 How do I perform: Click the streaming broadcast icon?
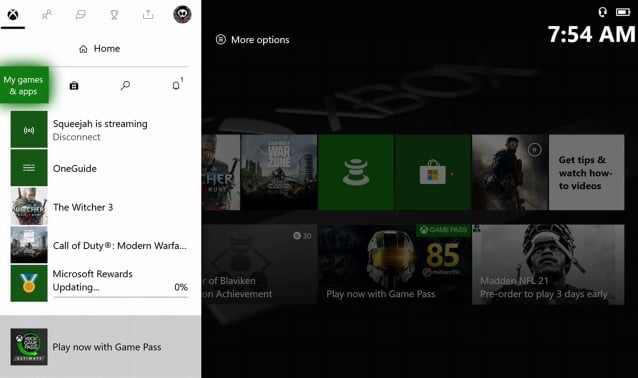(x=29, y=130)
